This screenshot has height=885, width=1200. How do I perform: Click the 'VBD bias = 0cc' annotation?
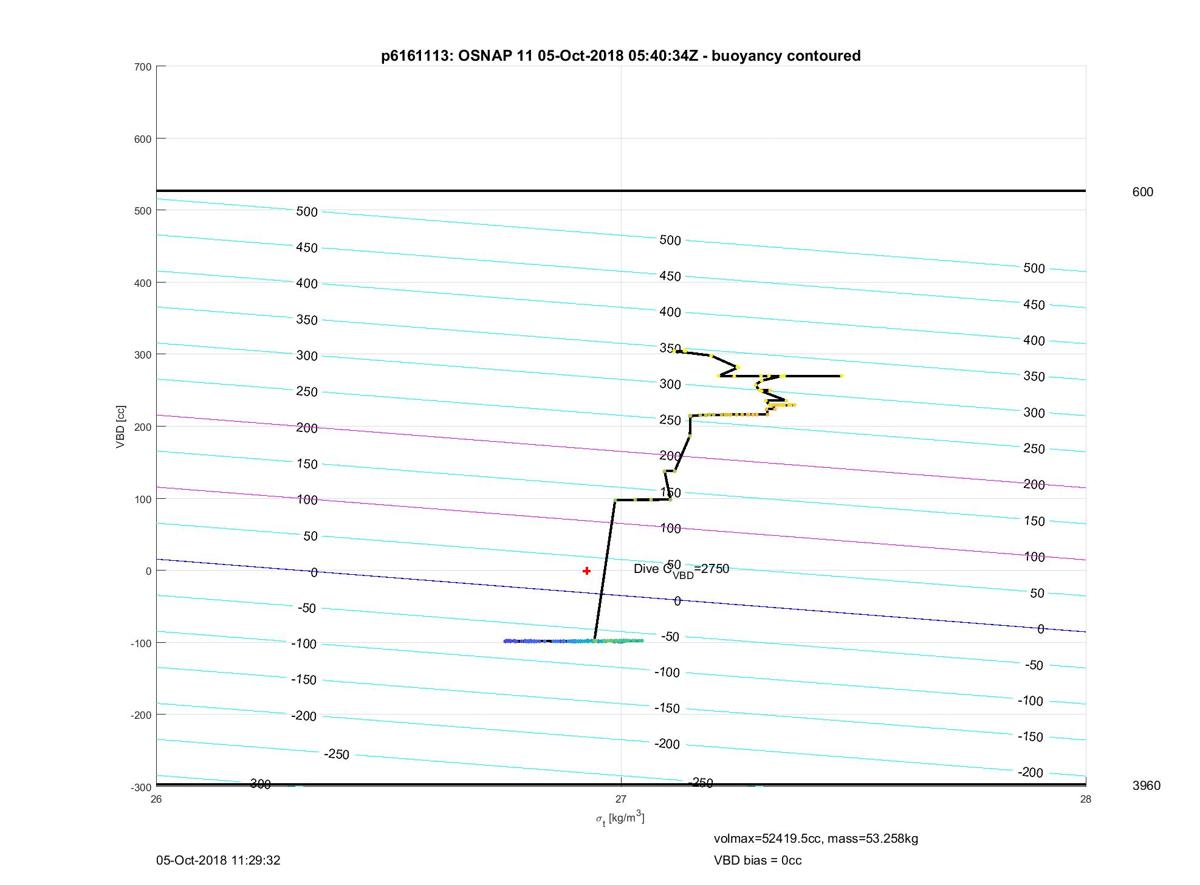[x=757, y=860]
